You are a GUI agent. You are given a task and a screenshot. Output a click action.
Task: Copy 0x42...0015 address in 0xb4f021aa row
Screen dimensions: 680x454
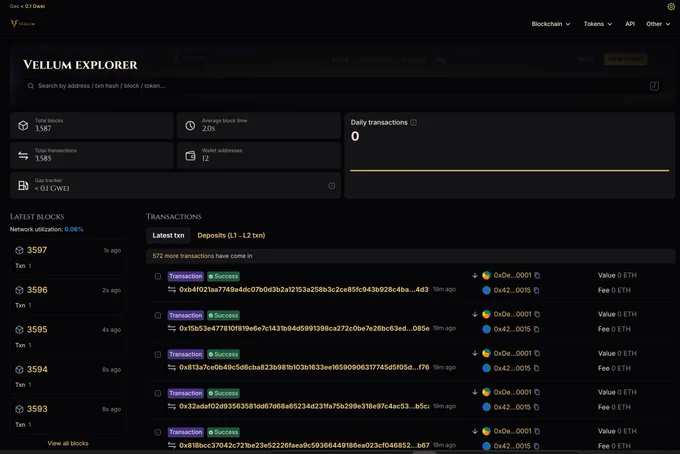[536, 290]
